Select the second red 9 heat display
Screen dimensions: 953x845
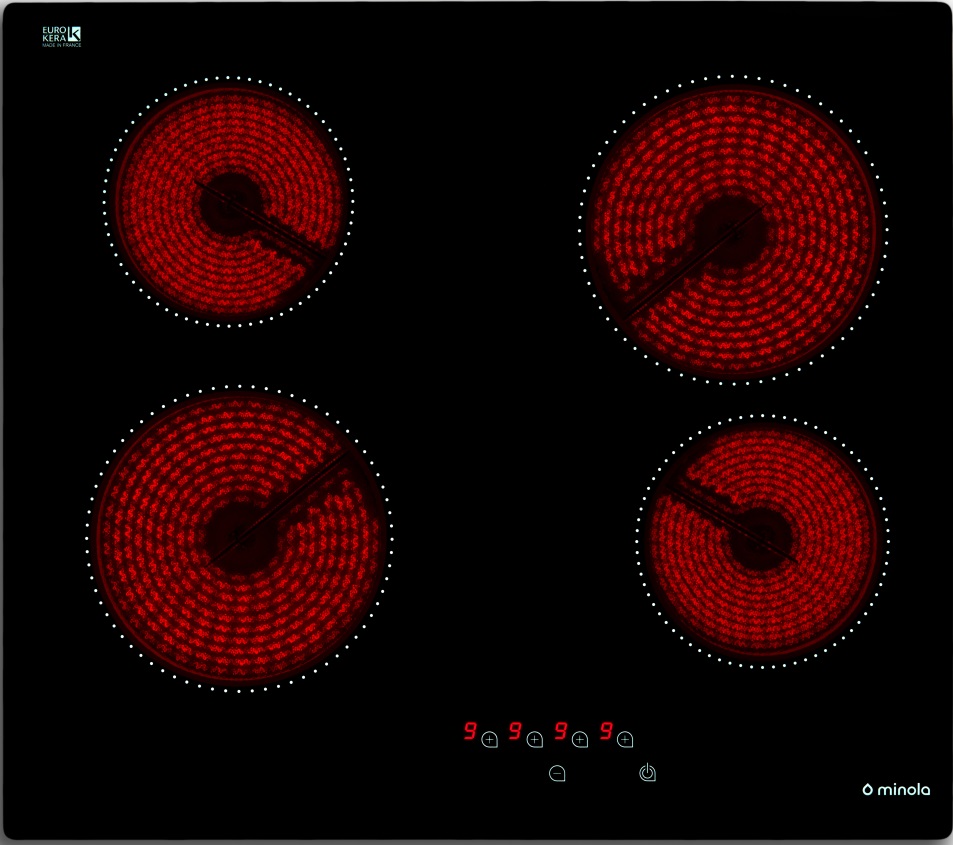[515, 732]
